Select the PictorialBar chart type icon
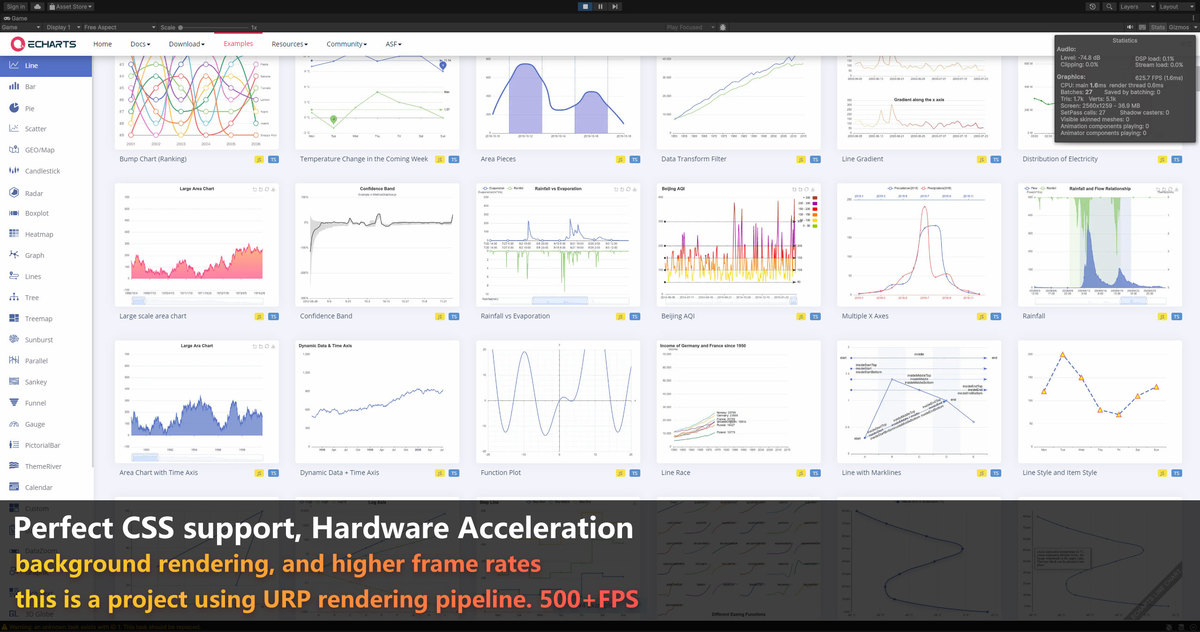This screenshot has height=632, width=1200. tap(13, 445)
